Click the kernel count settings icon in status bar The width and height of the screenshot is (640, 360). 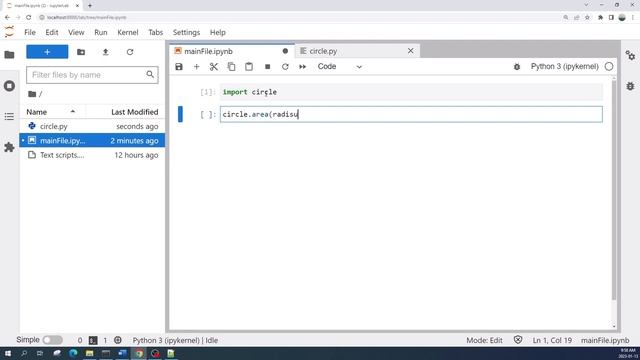point(118,340)
